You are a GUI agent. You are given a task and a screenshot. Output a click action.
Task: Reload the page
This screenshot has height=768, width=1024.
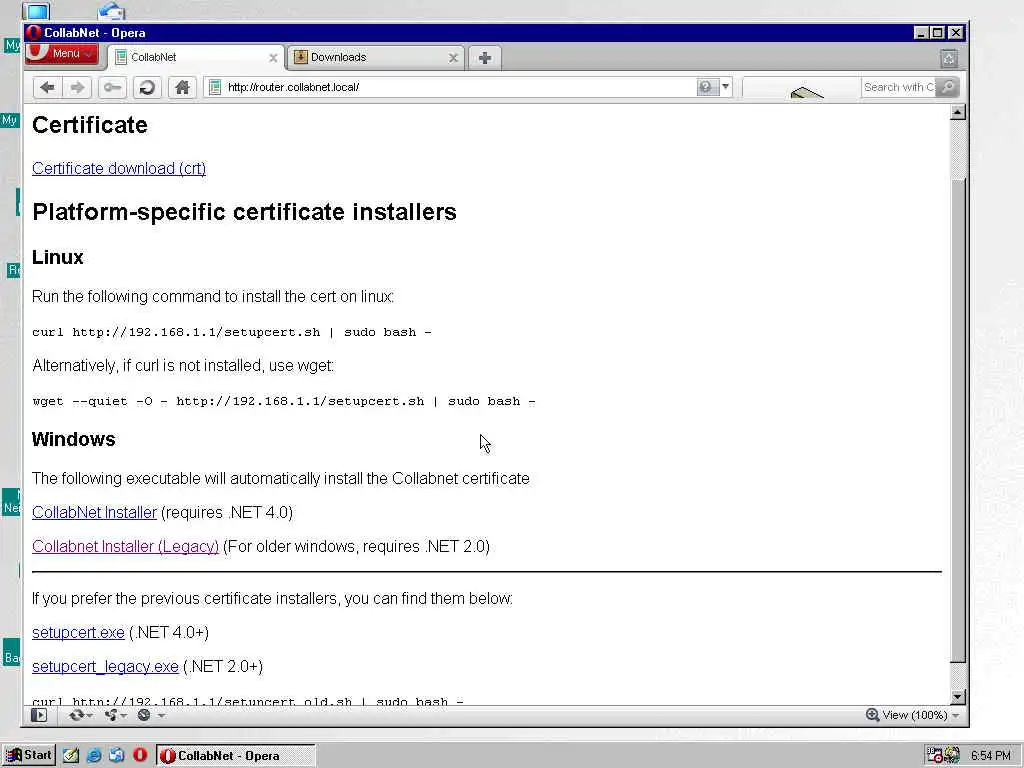pos(147,88)
